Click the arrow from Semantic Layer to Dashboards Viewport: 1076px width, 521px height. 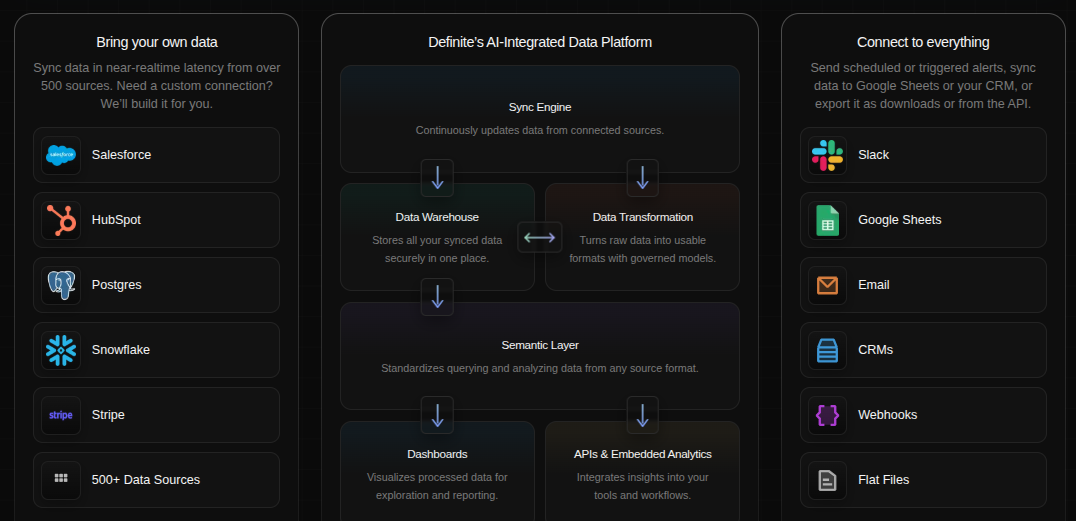(x=437, y=415)
